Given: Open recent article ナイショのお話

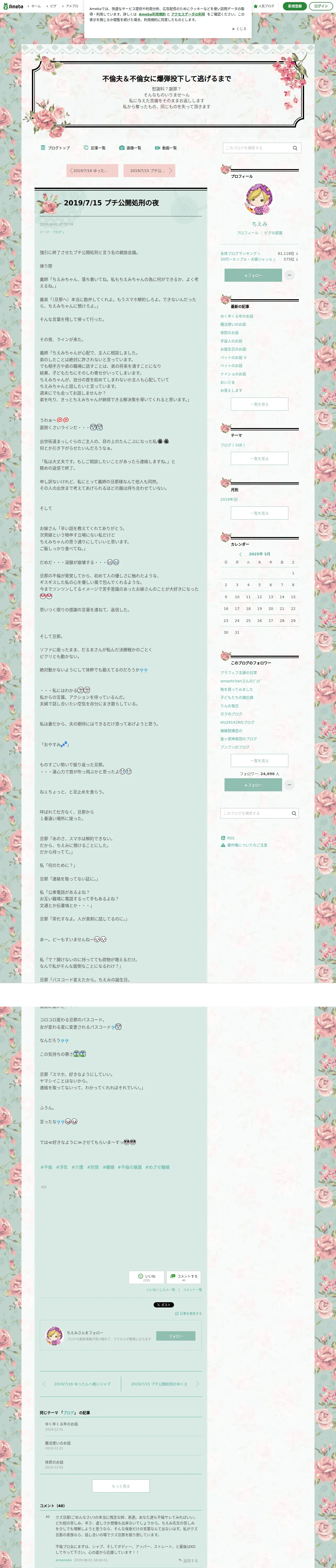Looking at the screenshot, I should [x=233, y=374].
